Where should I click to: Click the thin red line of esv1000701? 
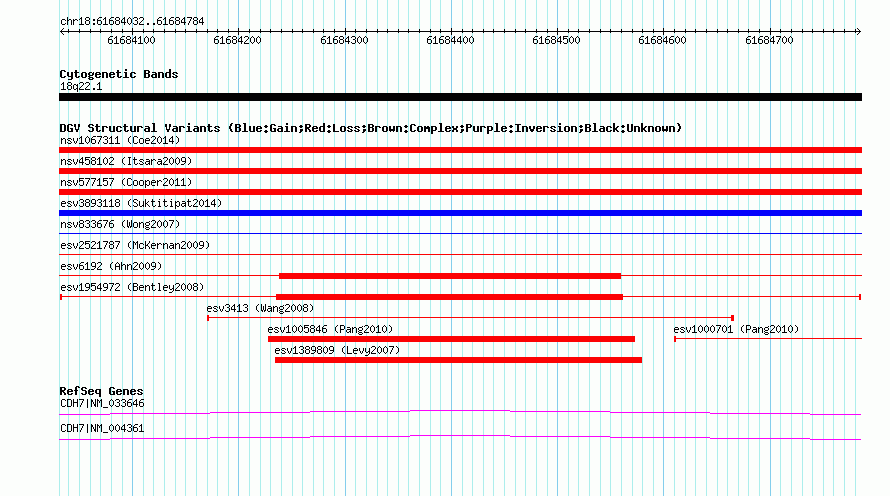tap(768, 339)
